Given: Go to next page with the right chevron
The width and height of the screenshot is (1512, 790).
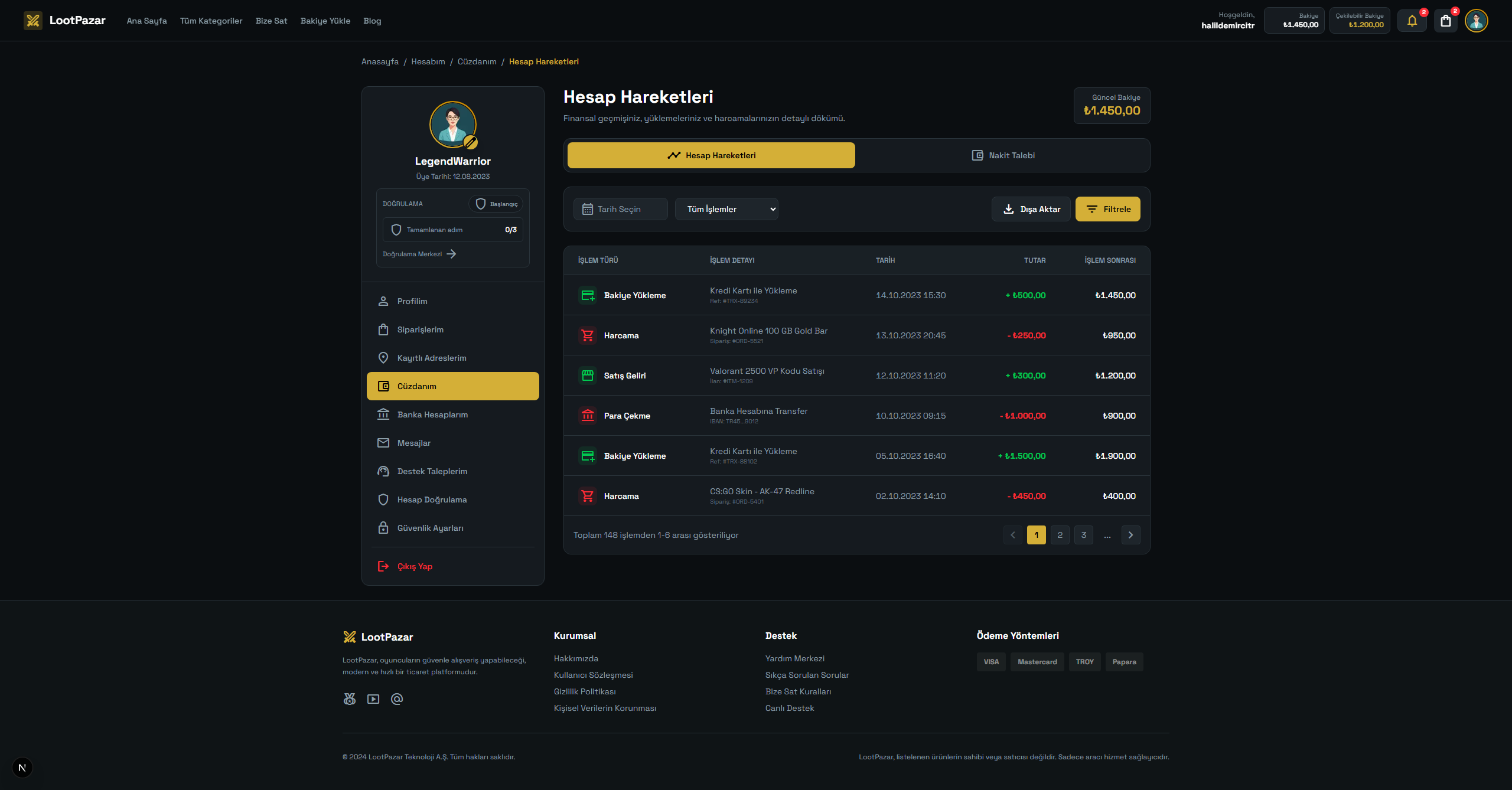Looking at the screenshot, I should (1130, 535).
